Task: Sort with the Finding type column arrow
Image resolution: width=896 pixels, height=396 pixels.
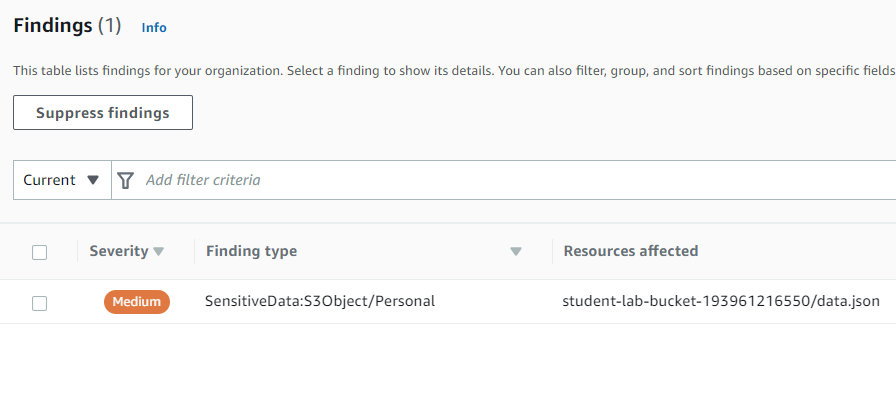Action: (x=515, y=251)
